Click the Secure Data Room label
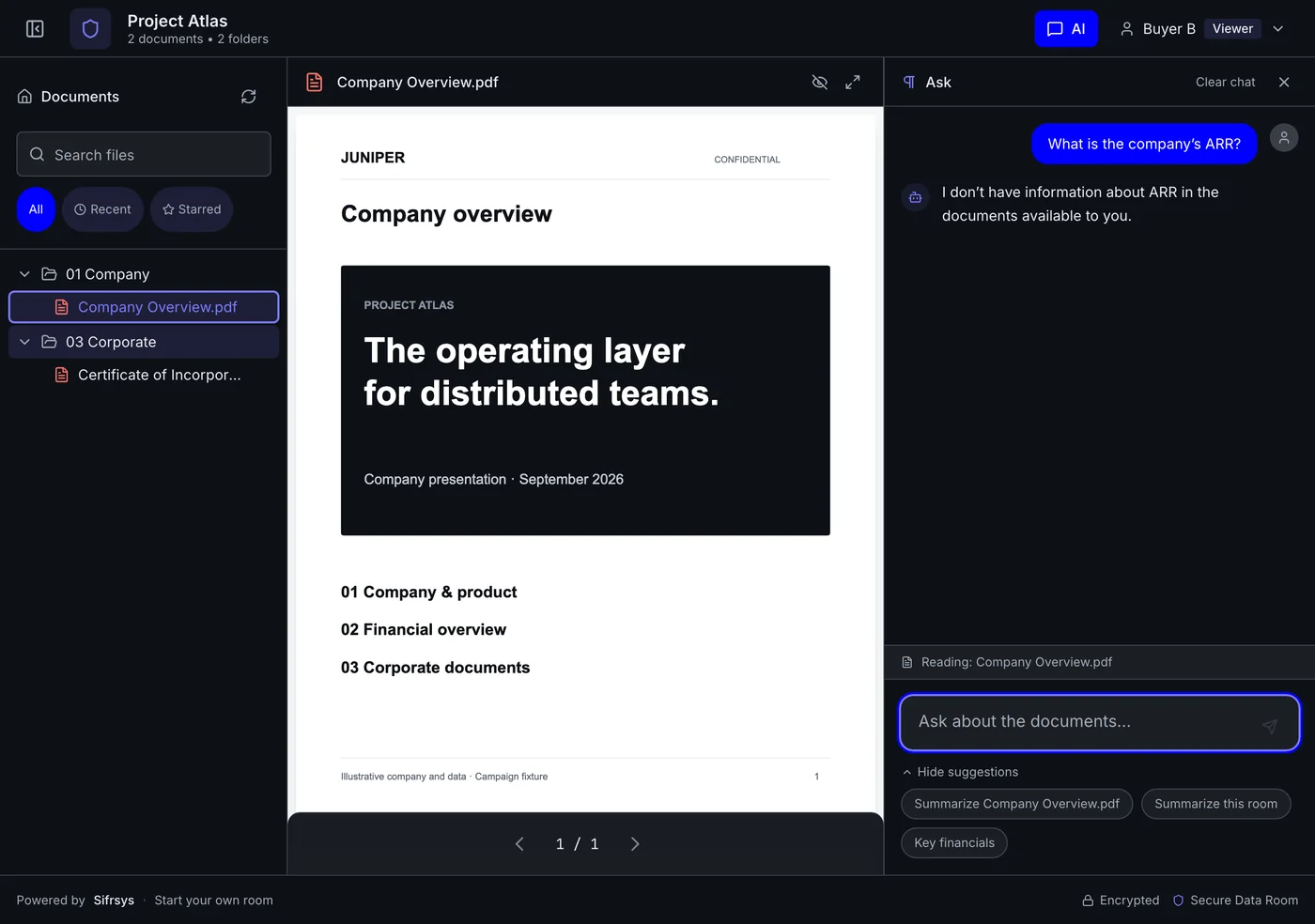 [x=1235, y=901]
